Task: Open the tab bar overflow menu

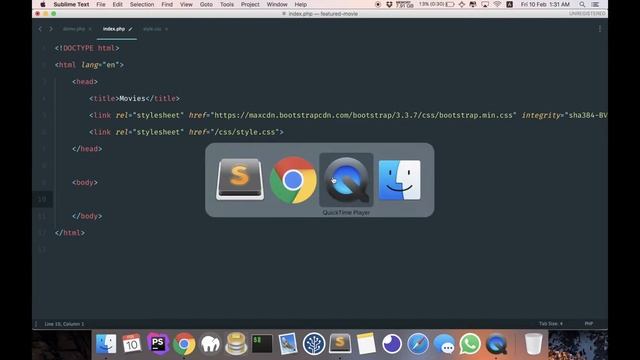Action: click(600, 29)
